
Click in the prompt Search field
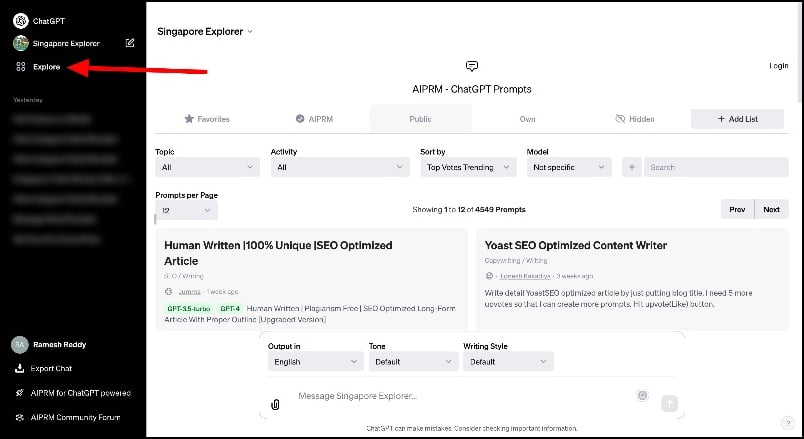[716, 167]
